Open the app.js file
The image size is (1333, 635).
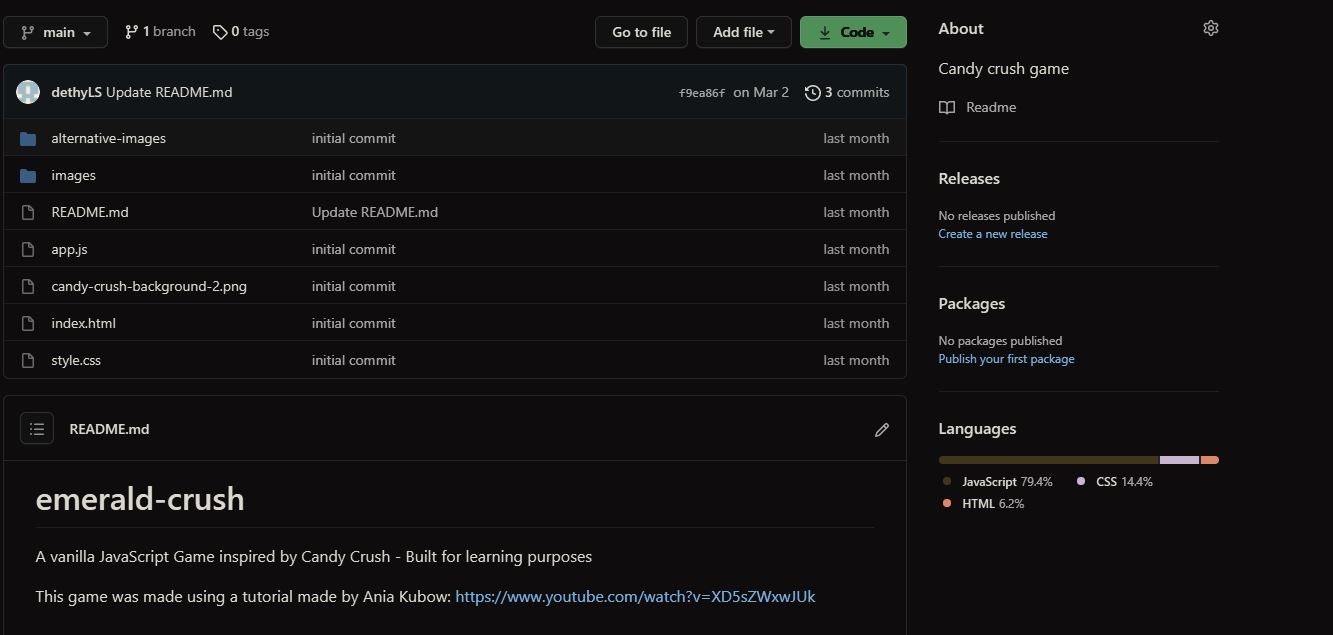69,249
